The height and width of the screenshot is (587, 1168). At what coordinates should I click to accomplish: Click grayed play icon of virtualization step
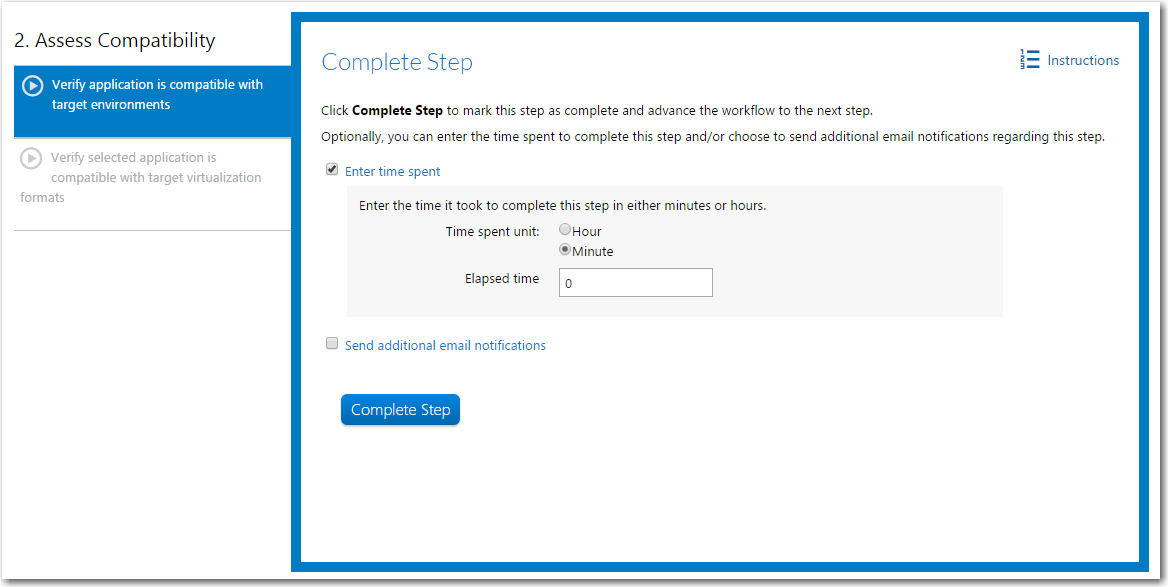coord(31,159)
